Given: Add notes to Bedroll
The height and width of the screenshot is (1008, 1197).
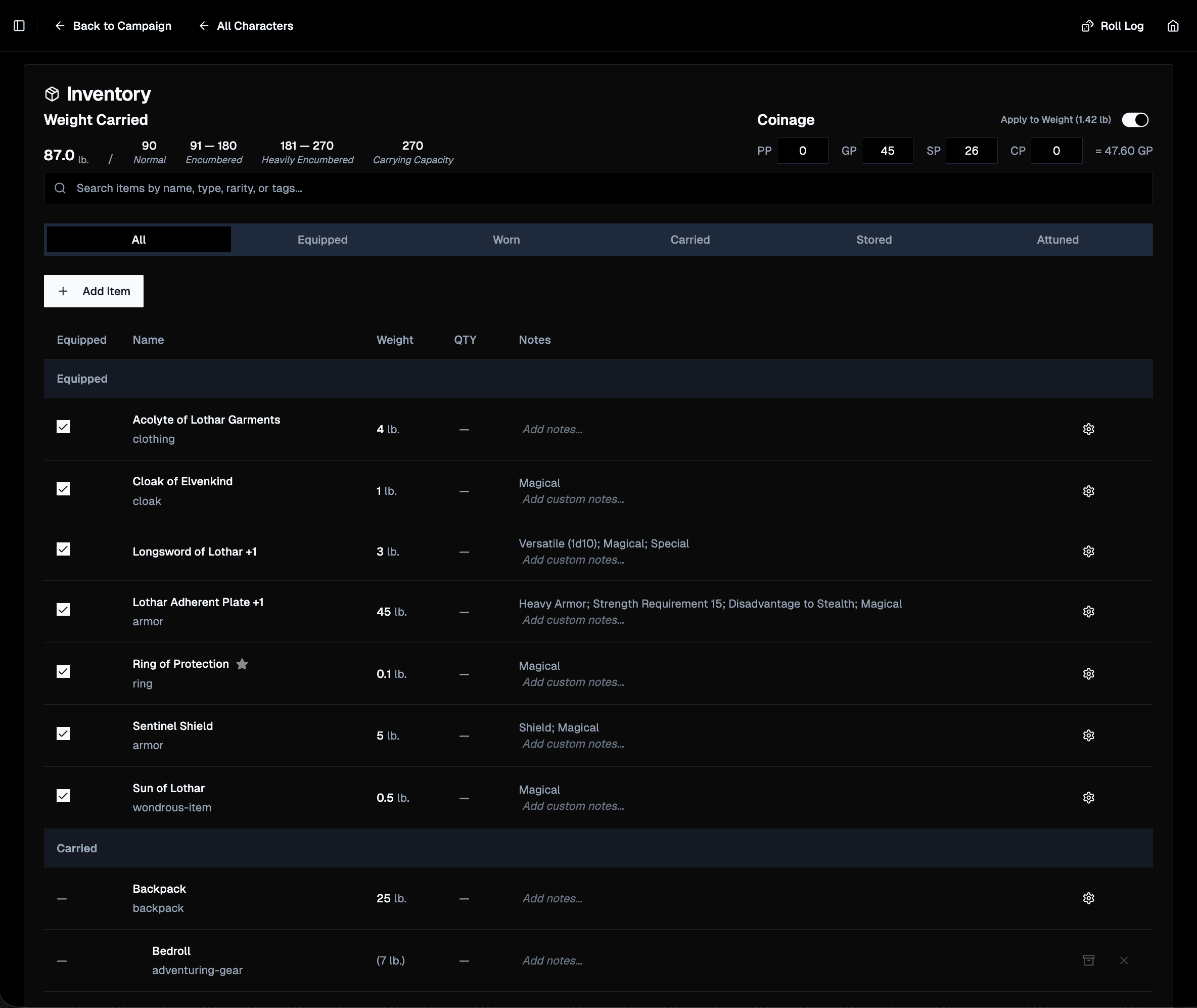Looking at the screenshot, I should tap(553, 960).
